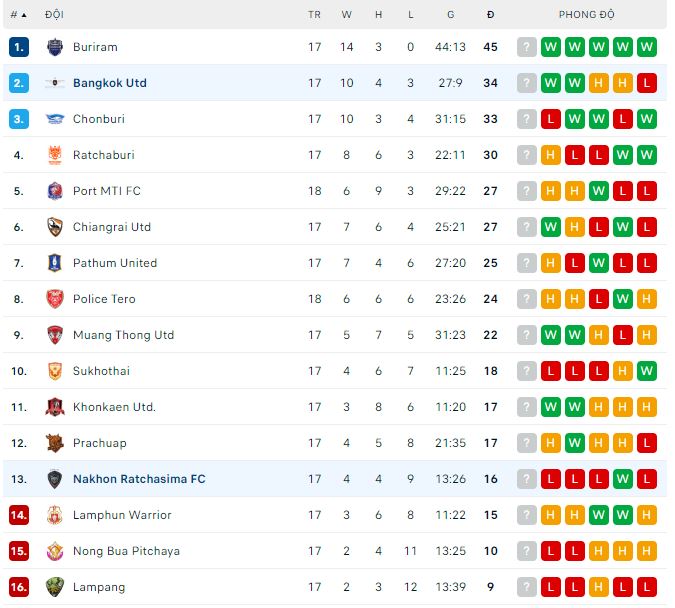The height and width of the screenshot is (608, 675).
Task: Open the Muang Thong Utd team page
Action: [123, 335]
